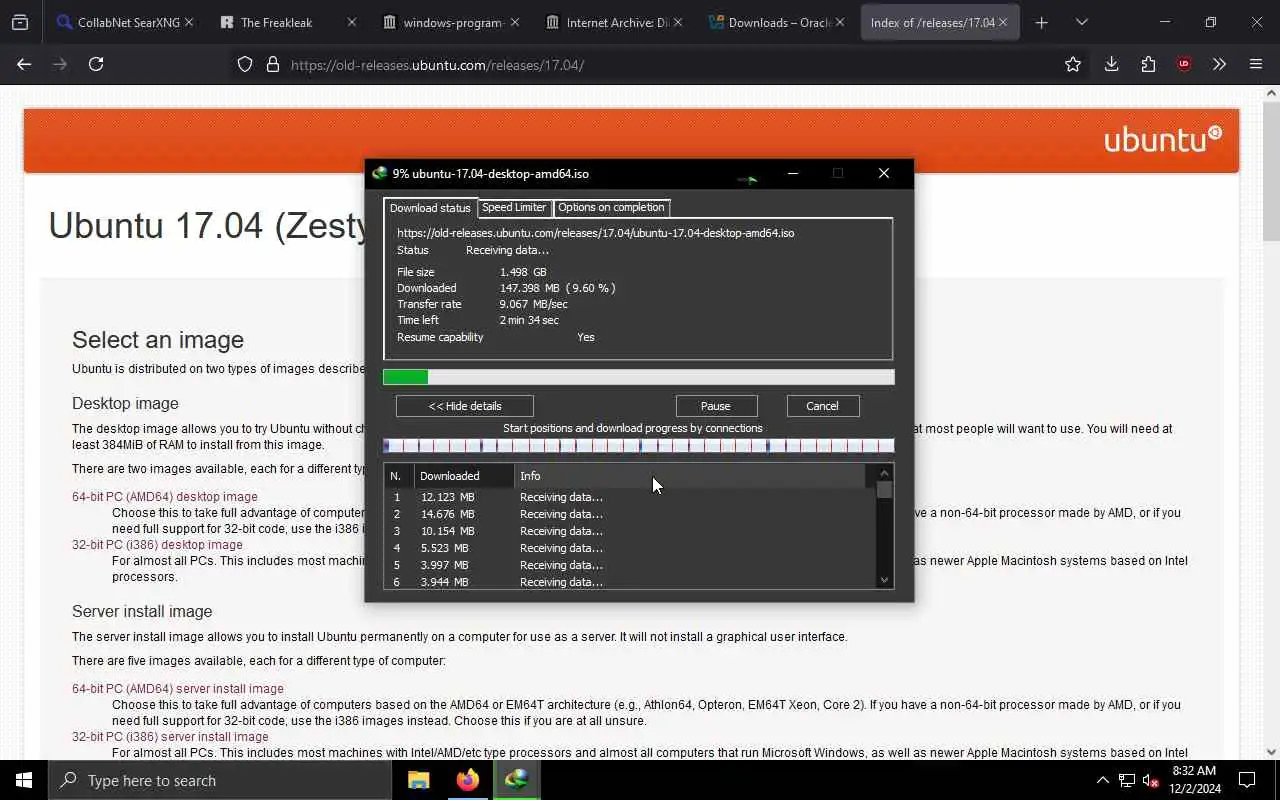This screenshot has width=1280, height=800.
Task: Open the Firefox tab overview icon
Action: pyautogui.click(x=20, y=22)
